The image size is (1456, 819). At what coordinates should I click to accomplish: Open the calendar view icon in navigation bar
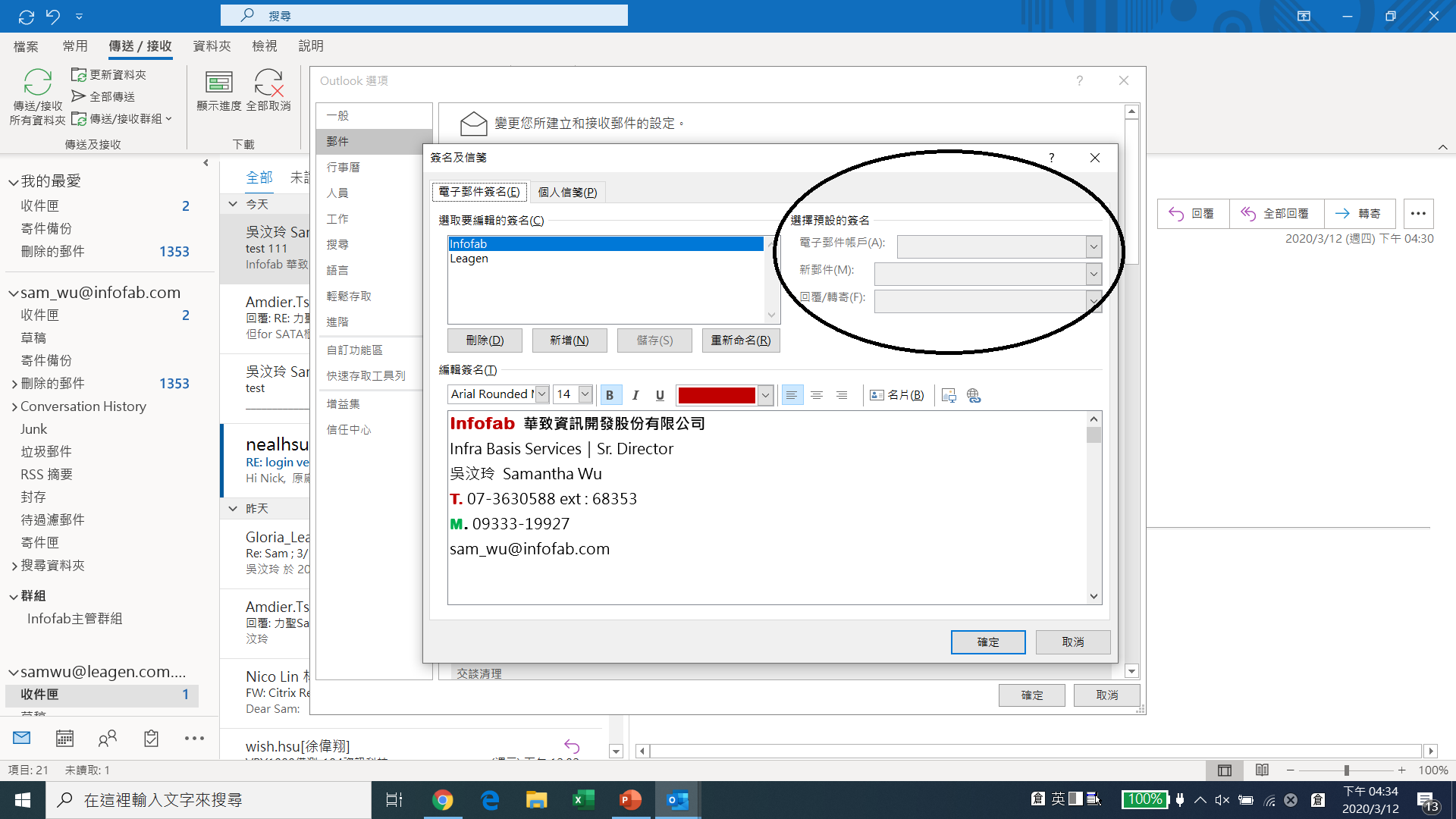coord(65,738)
